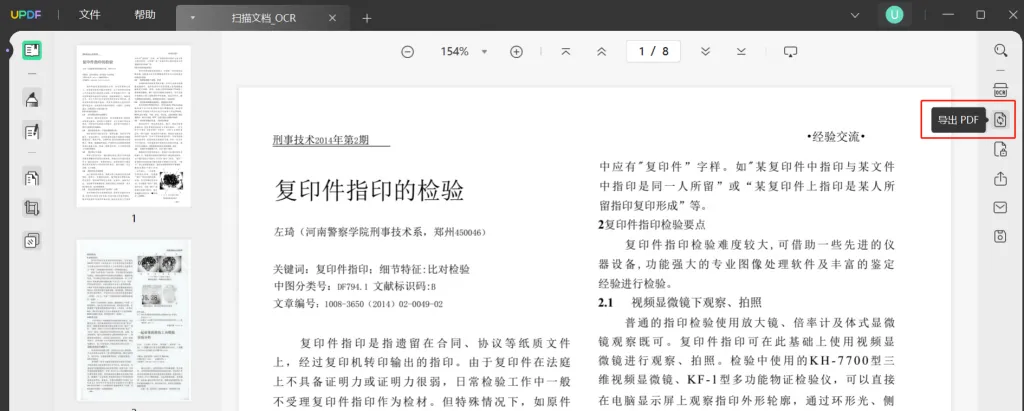1024x411 pixels.
Task: Click the UPDF logo
Action: tap(25, 15)
